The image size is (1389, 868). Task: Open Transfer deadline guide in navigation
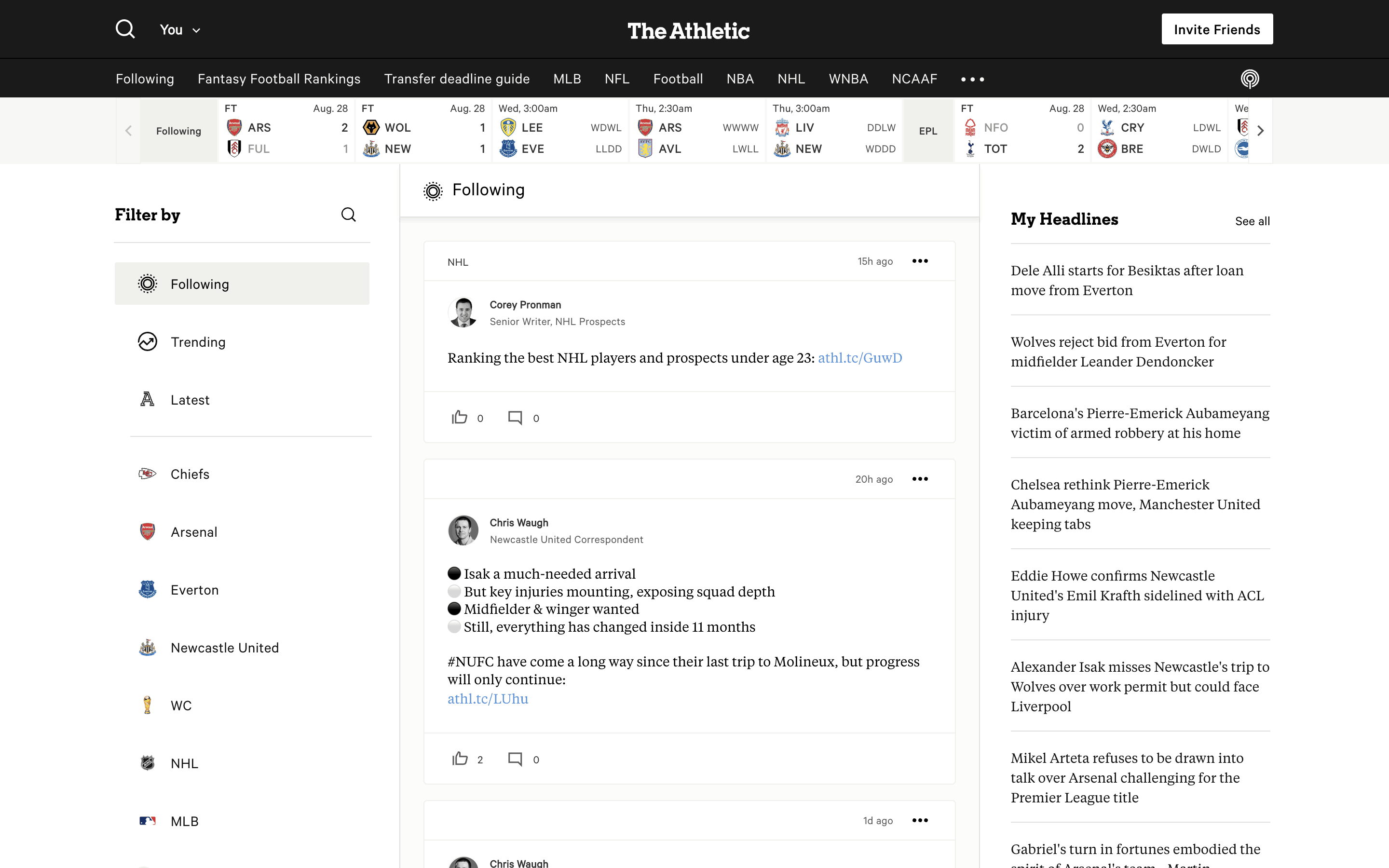click(x=456, y=79)
